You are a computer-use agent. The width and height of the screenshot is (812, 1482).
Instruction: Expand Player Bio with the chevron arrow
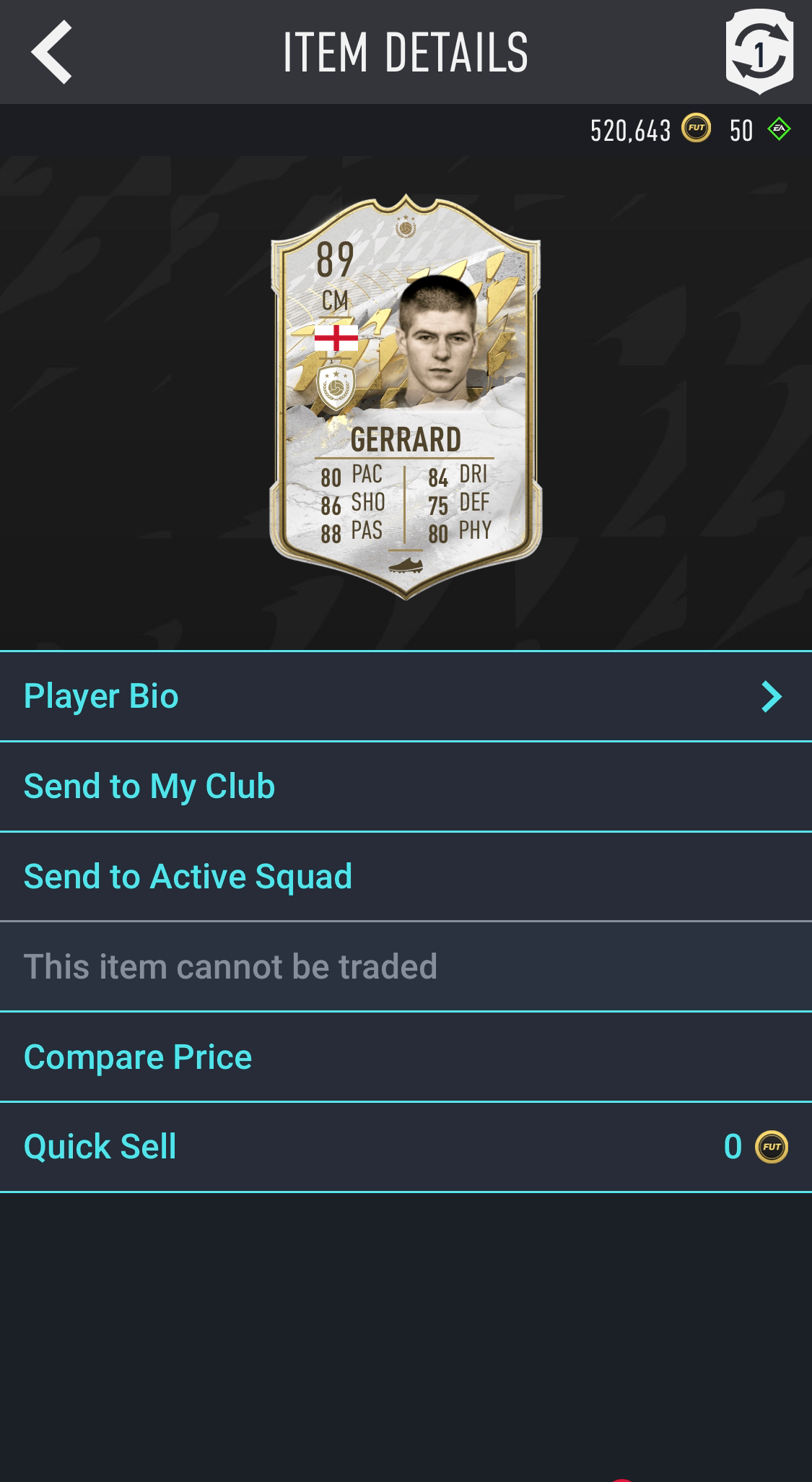point(771,696)
